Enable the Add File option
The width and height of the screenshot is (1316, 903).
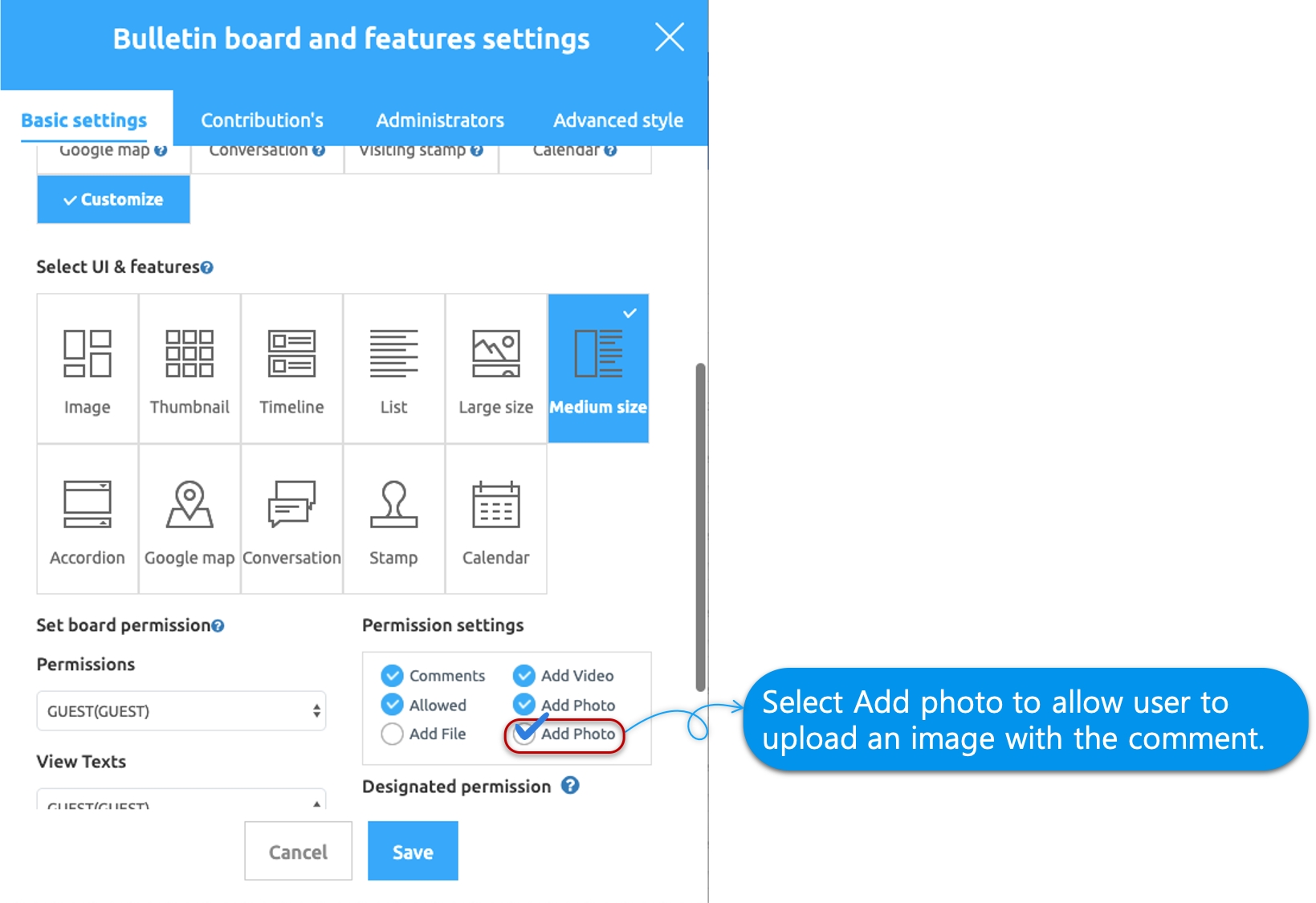point(392,734)
